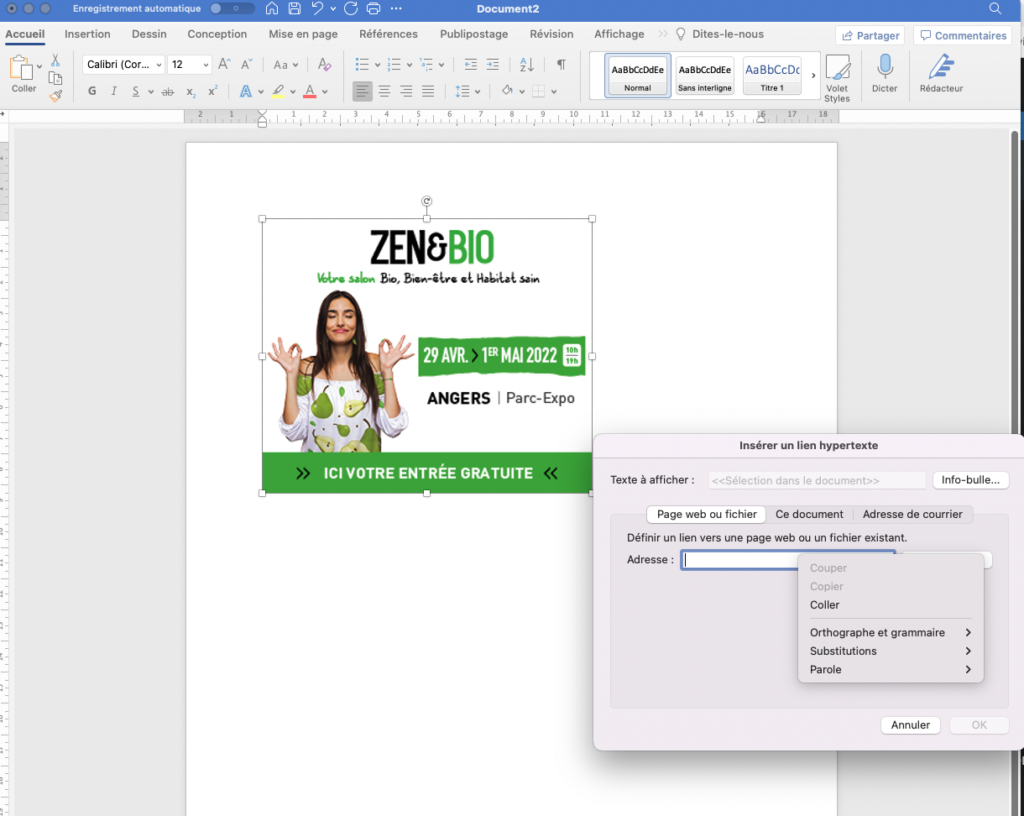
Task: Apply the Sans interligne style
Action: 705,75
